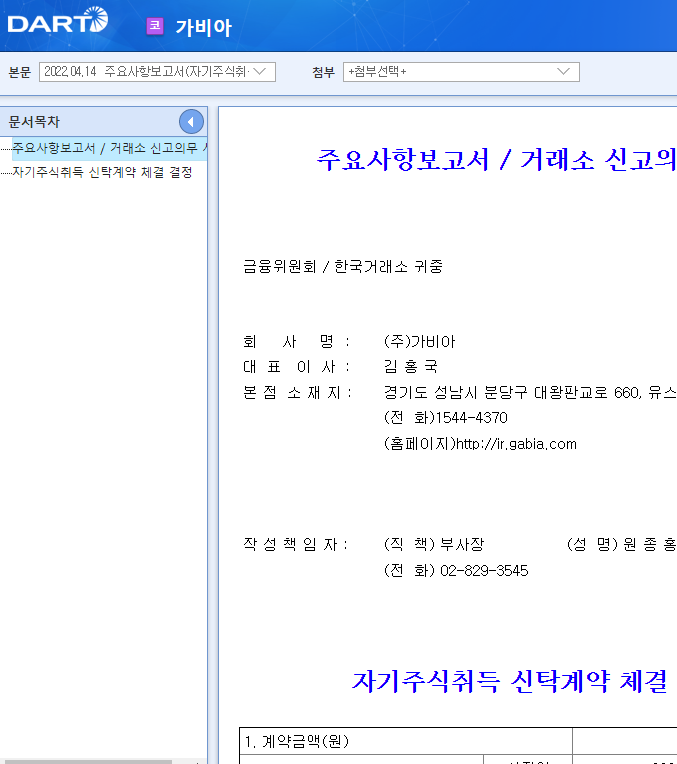Select 주요사항보고서 / 거래소 신고의무 tree item
The height and width of the screenshot is (764, 677).
tap(110, 148)
